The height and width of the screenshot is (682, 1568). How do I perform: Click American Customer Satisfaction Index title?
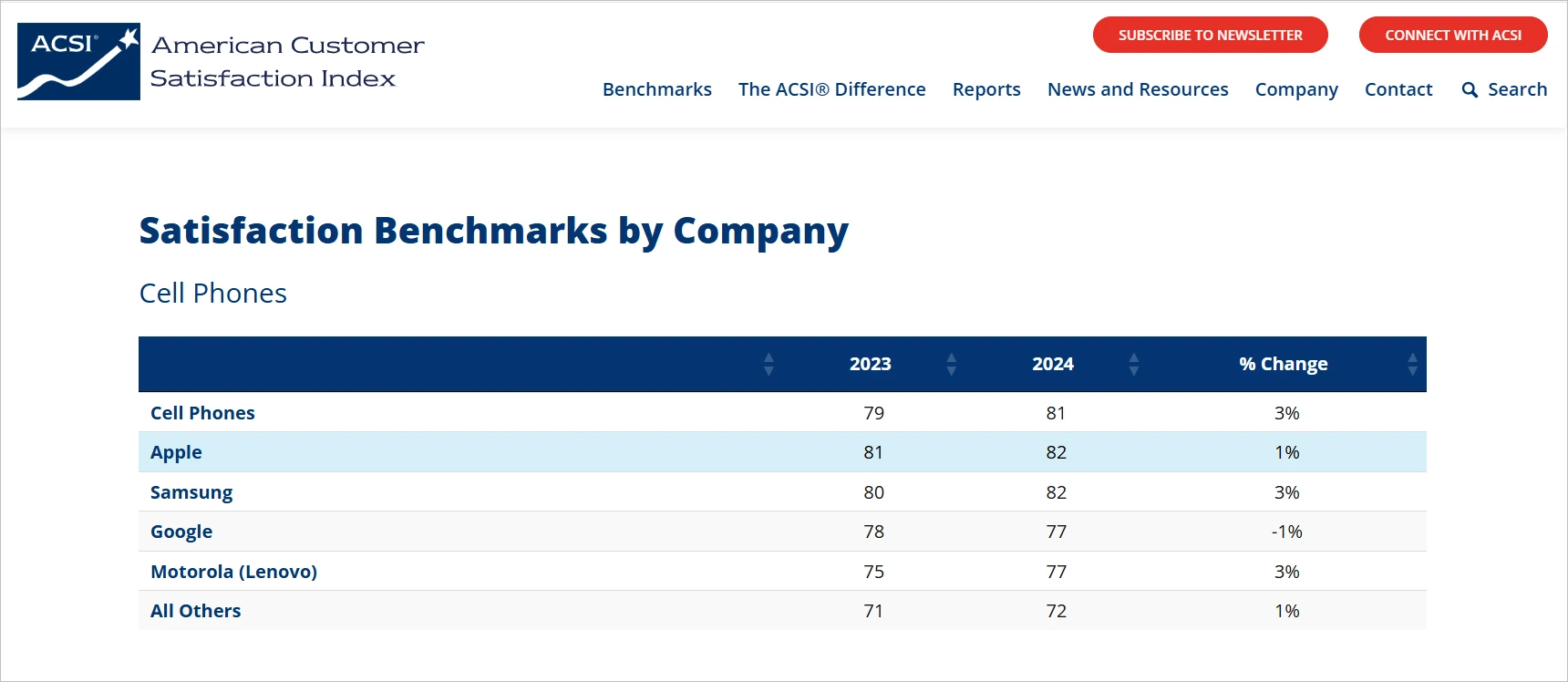pyautogui.click(x=287, y=61)
